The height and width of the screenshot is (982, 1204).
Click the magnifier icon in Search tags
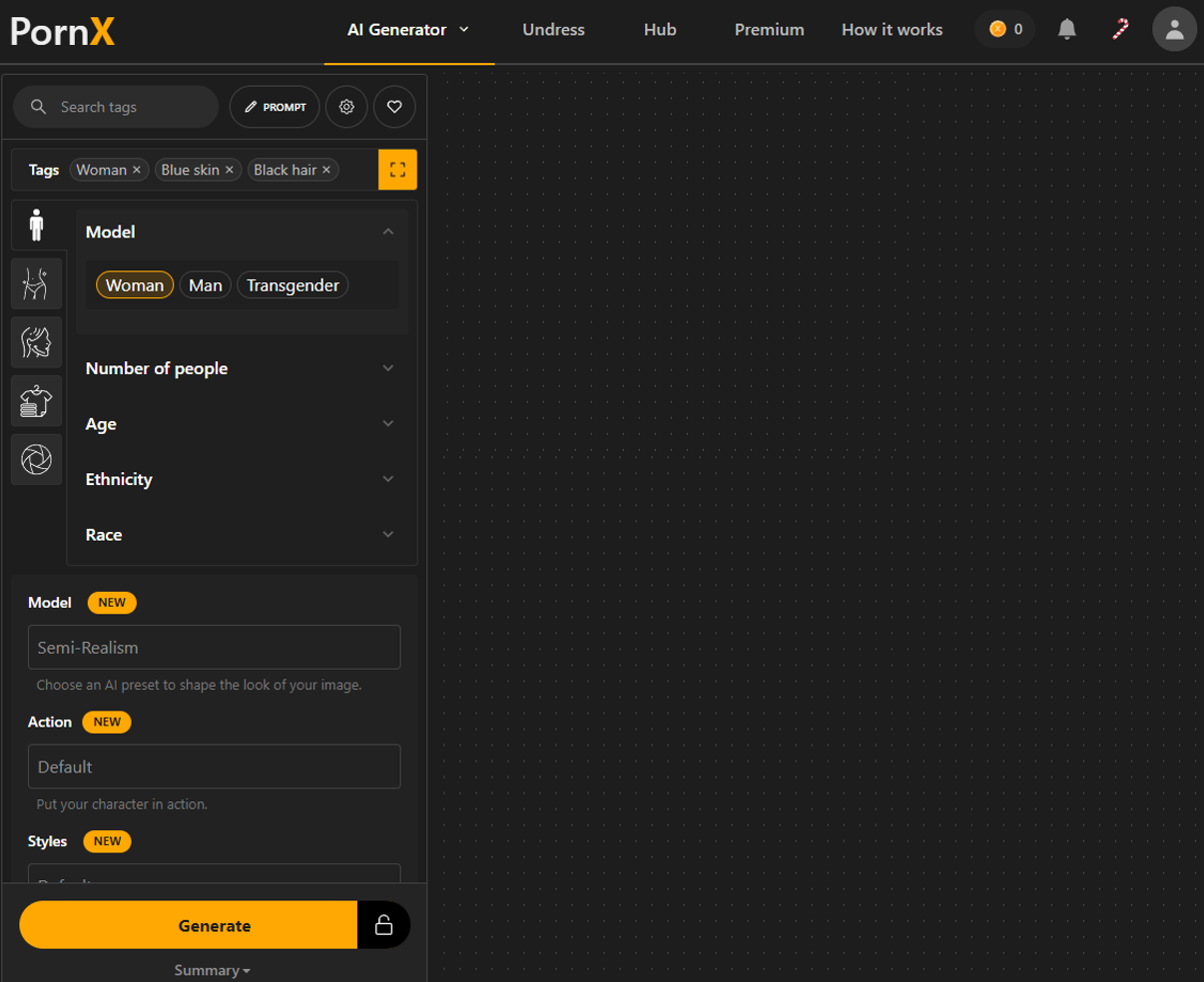click(39, 107)
